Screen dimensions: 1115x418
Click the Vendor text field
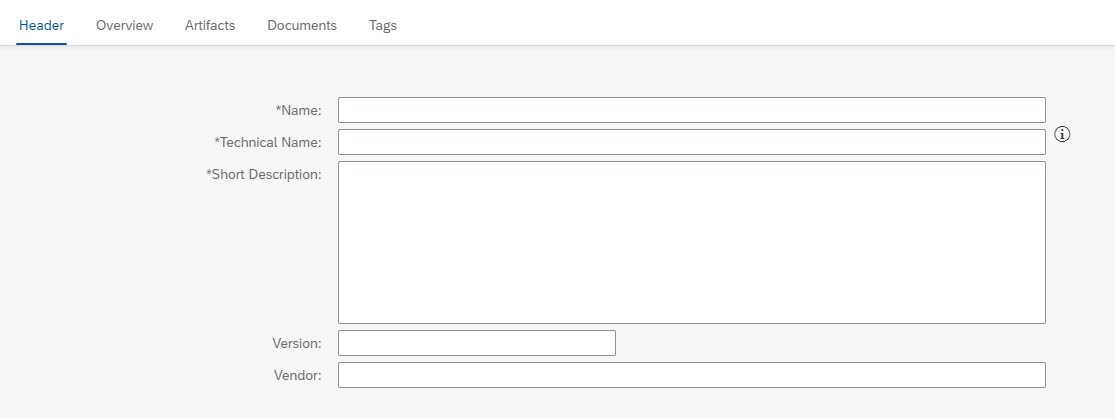[691, 375]
